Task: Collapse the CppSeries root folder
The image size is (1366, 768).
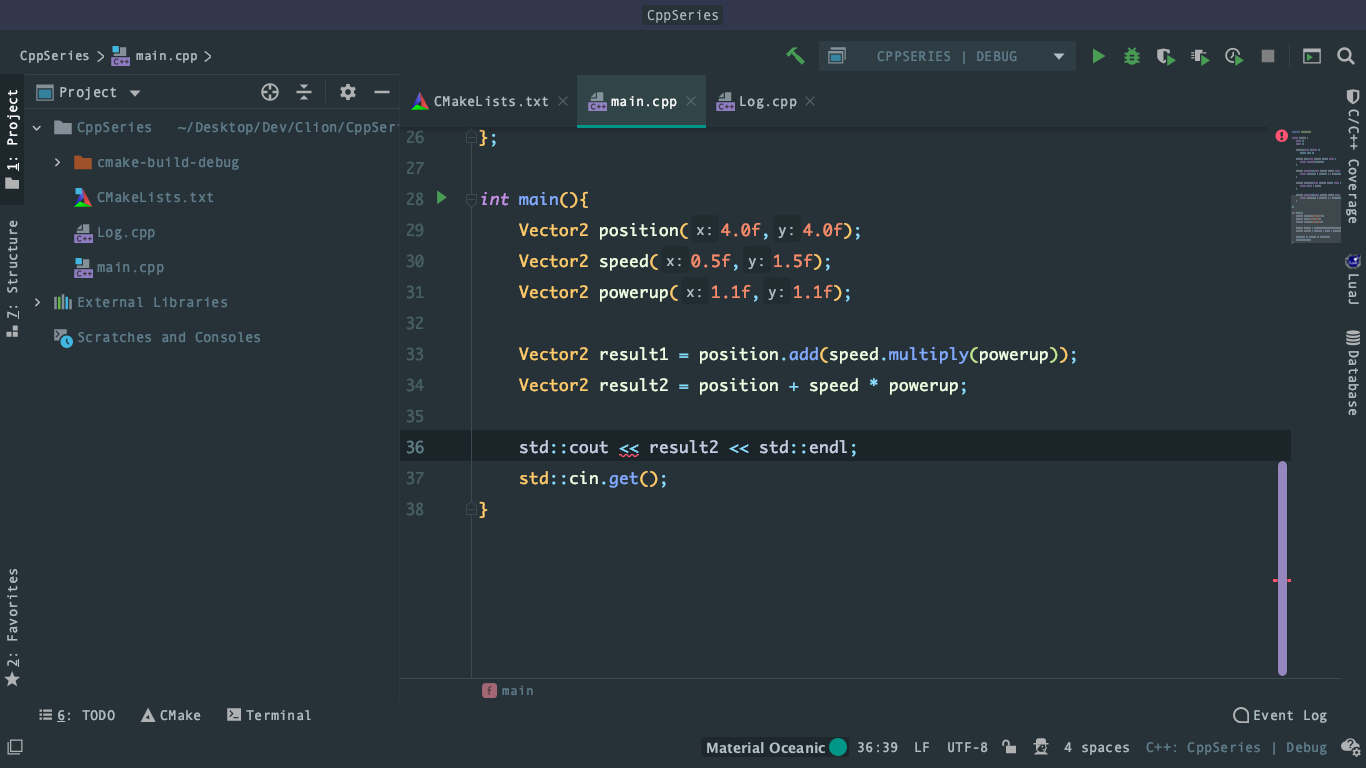Action: pyautogui.click(x=37, y=128)
